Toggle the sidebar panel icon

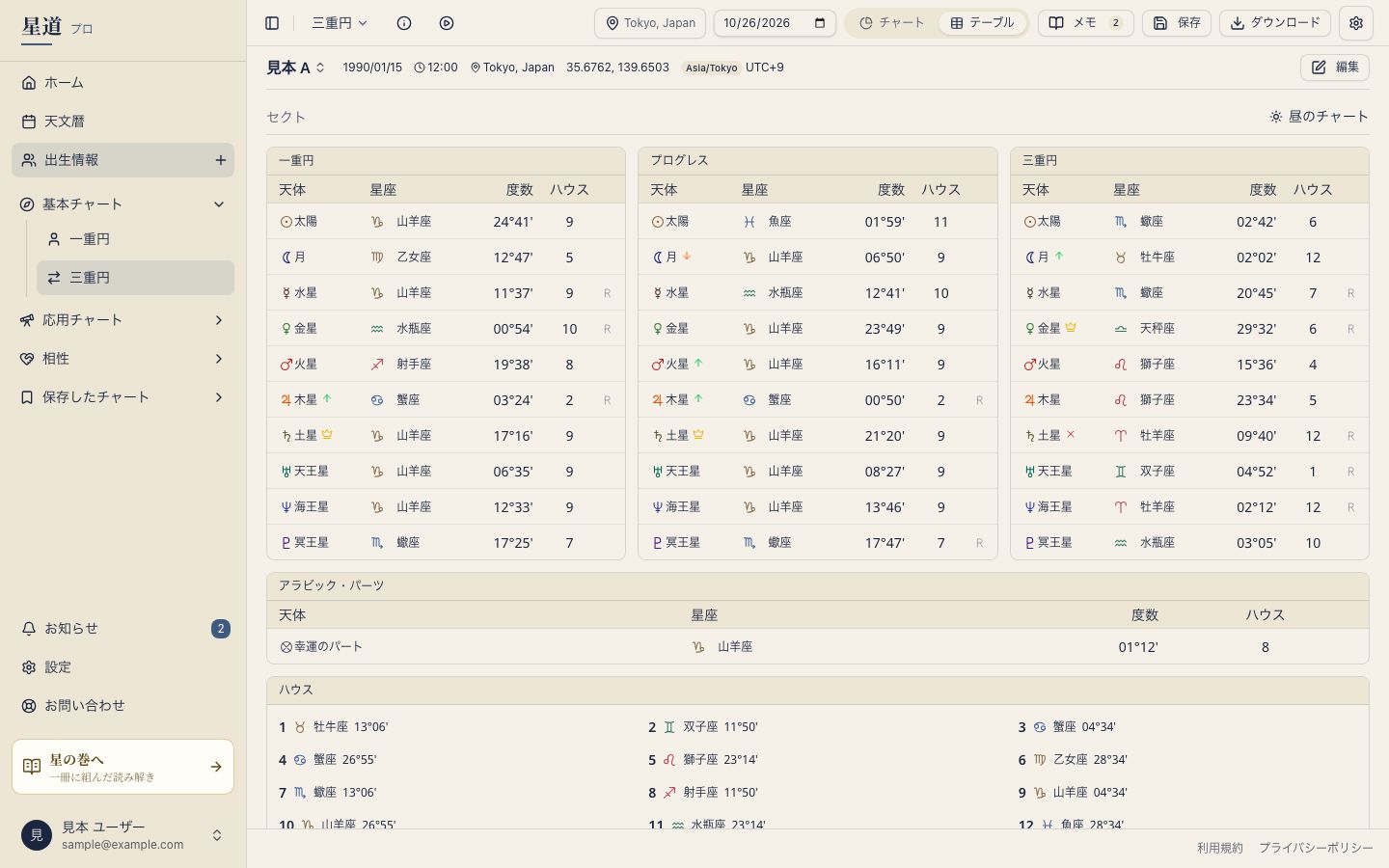tap(272, 23)
